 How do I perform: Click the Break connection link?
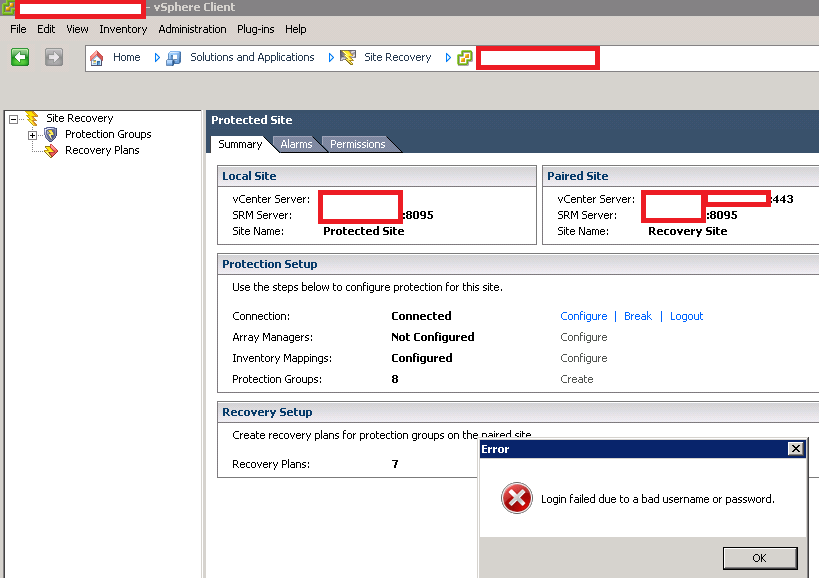[x=637, y=316]
